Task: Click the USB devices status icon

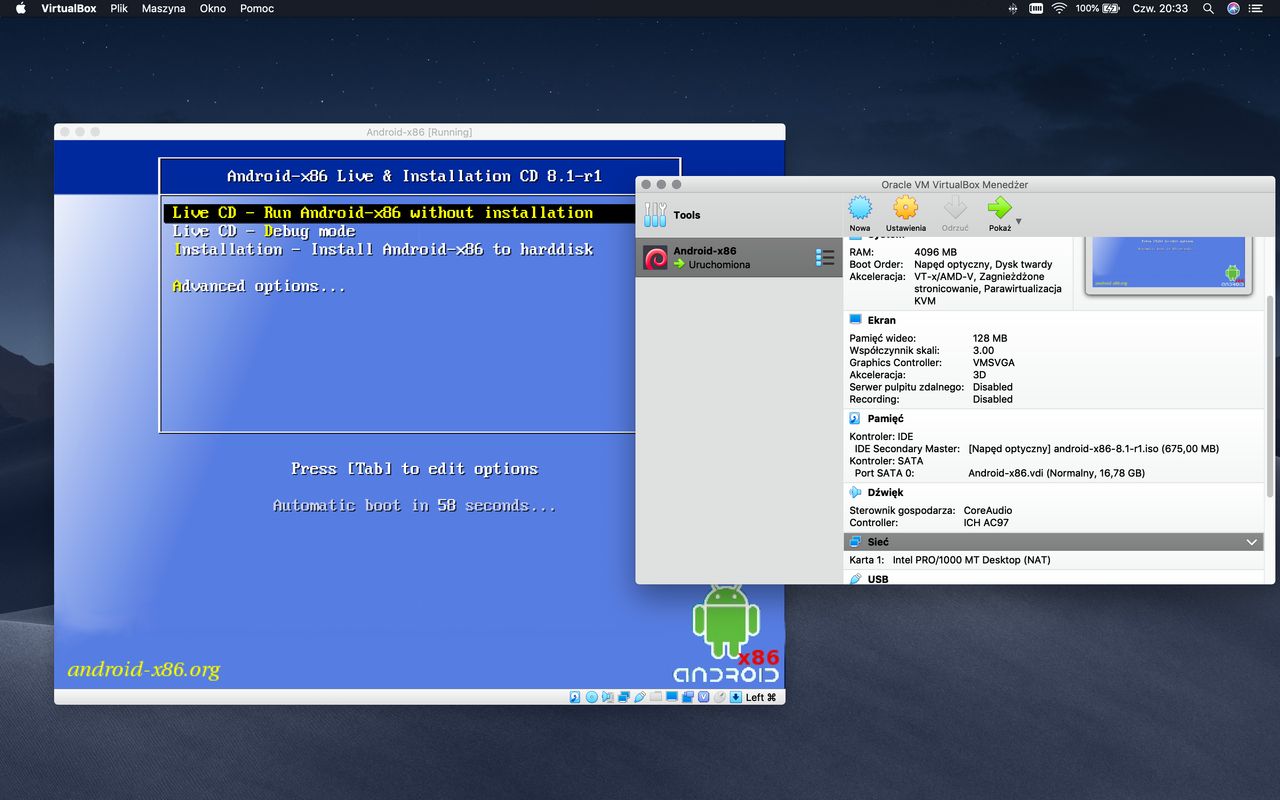Action: [639, 697]
